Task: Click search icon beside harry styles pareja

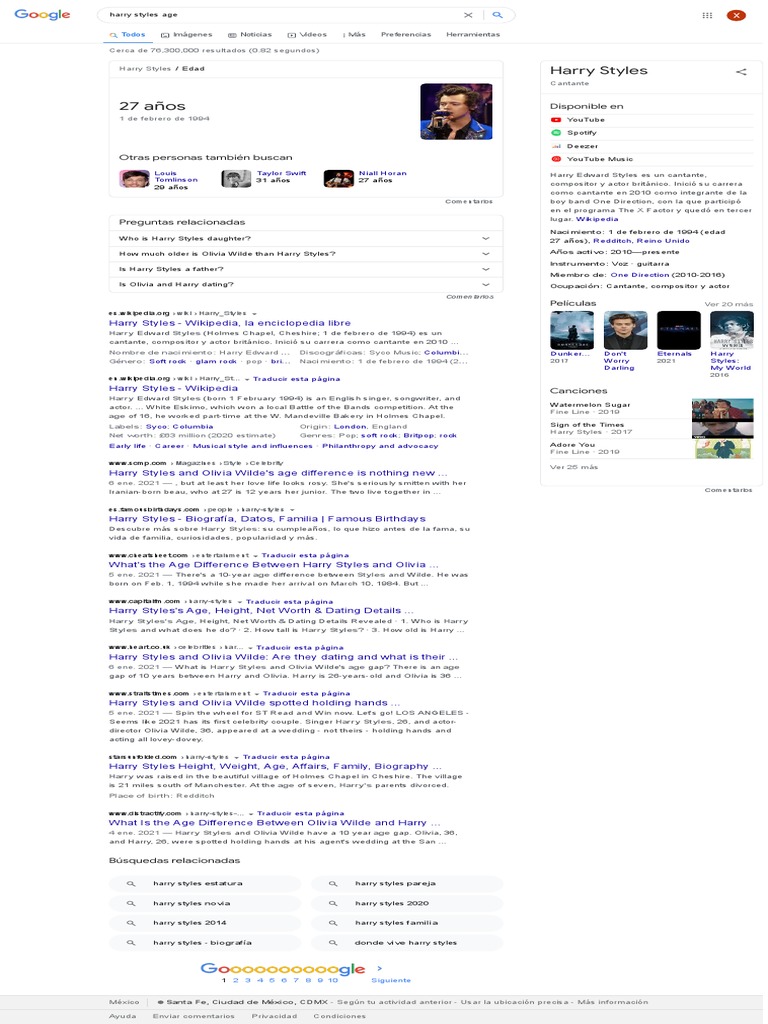Action: (x=332, y=884)
